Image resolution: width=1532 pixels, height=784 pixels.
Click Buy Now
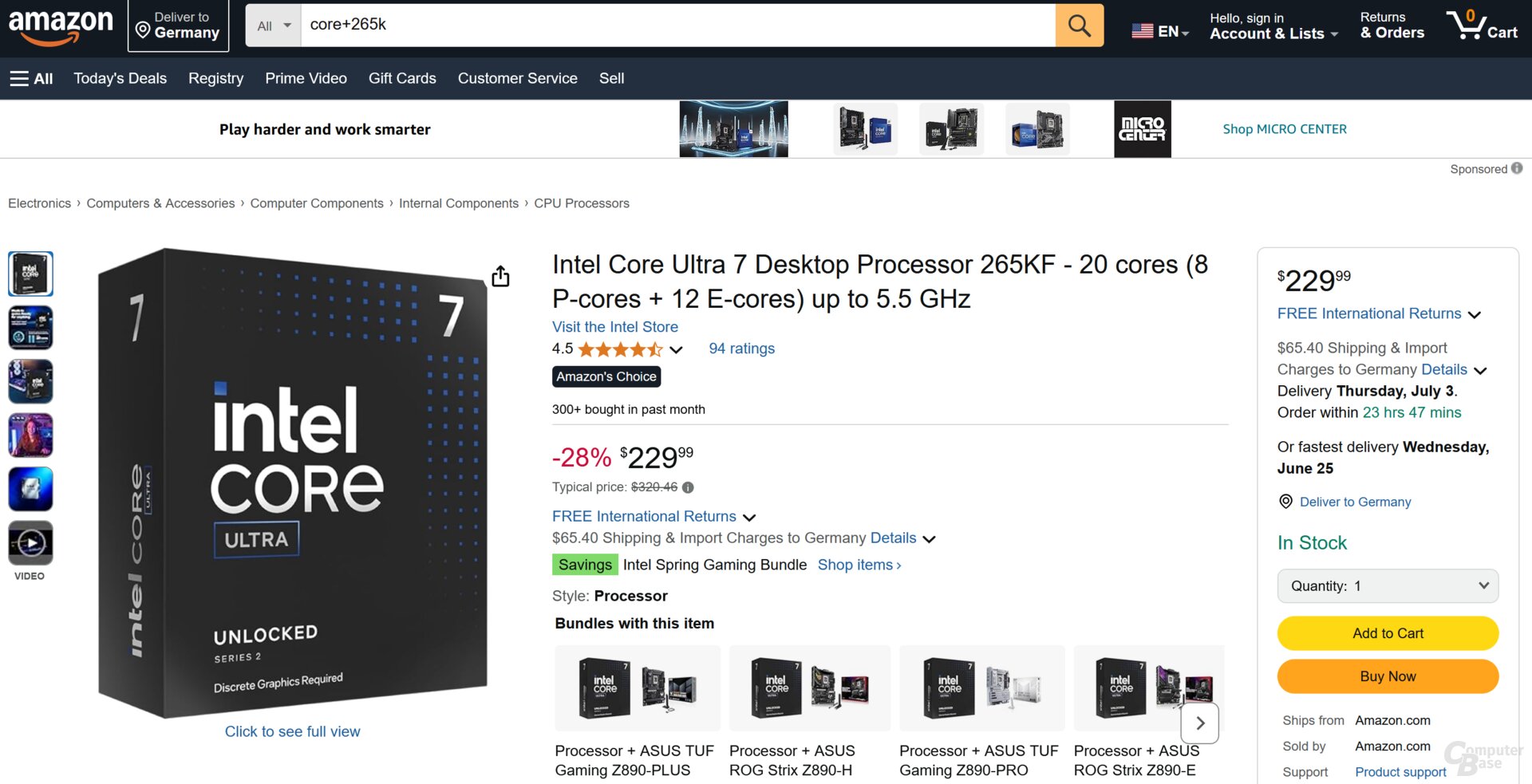pos(1388,676)
